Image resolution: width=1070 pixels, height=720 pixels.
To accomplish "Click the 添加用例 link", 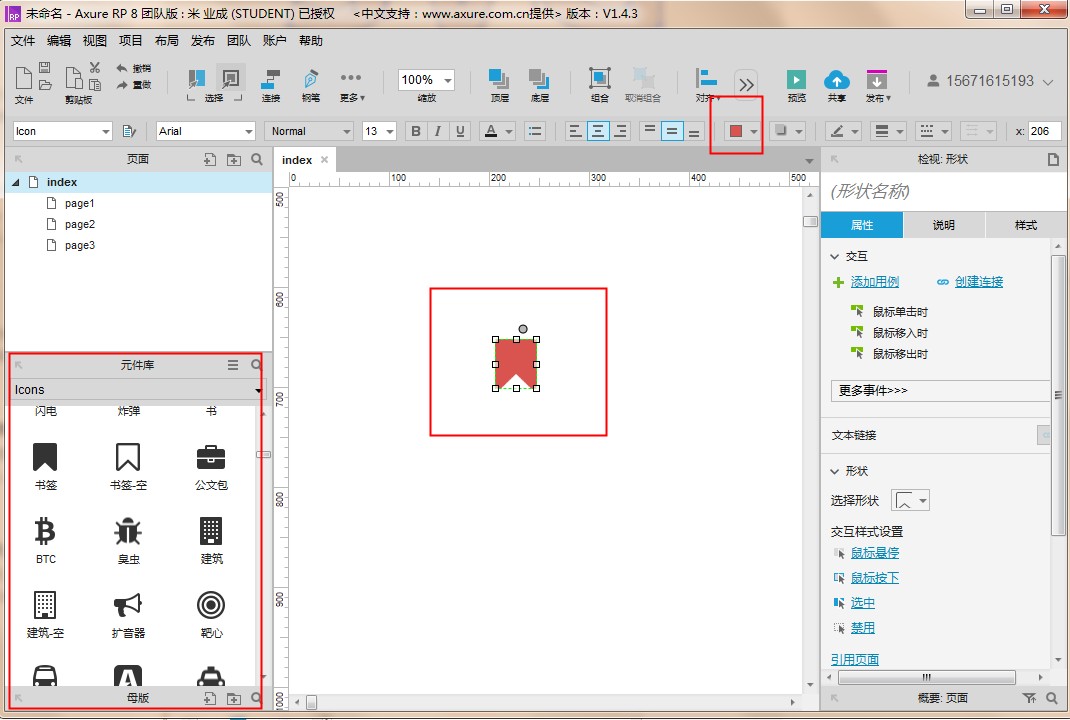I will click(872, 281).
